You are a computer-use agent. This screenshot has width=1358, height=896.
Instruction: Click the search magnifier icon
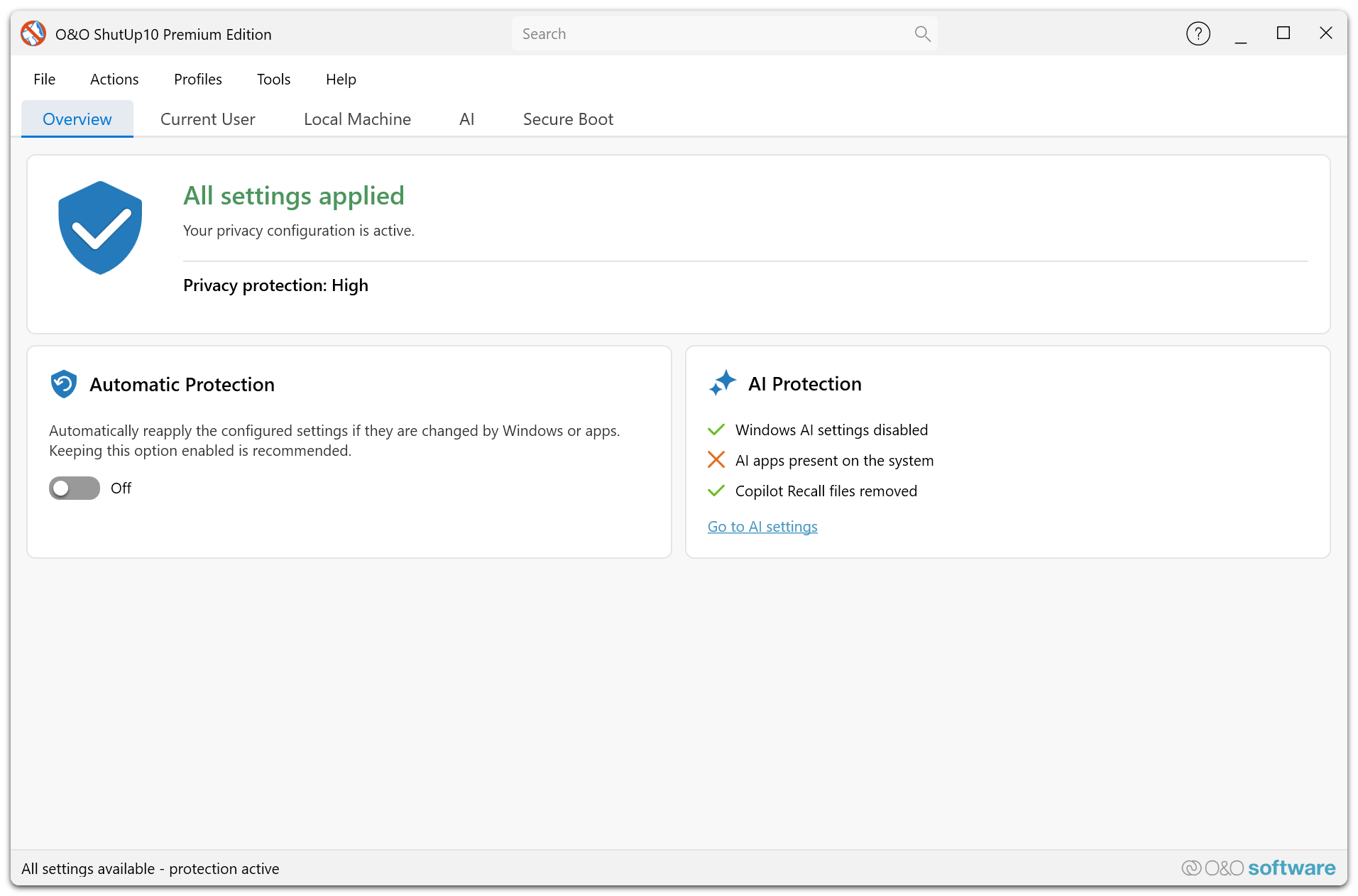coord(922,33)
